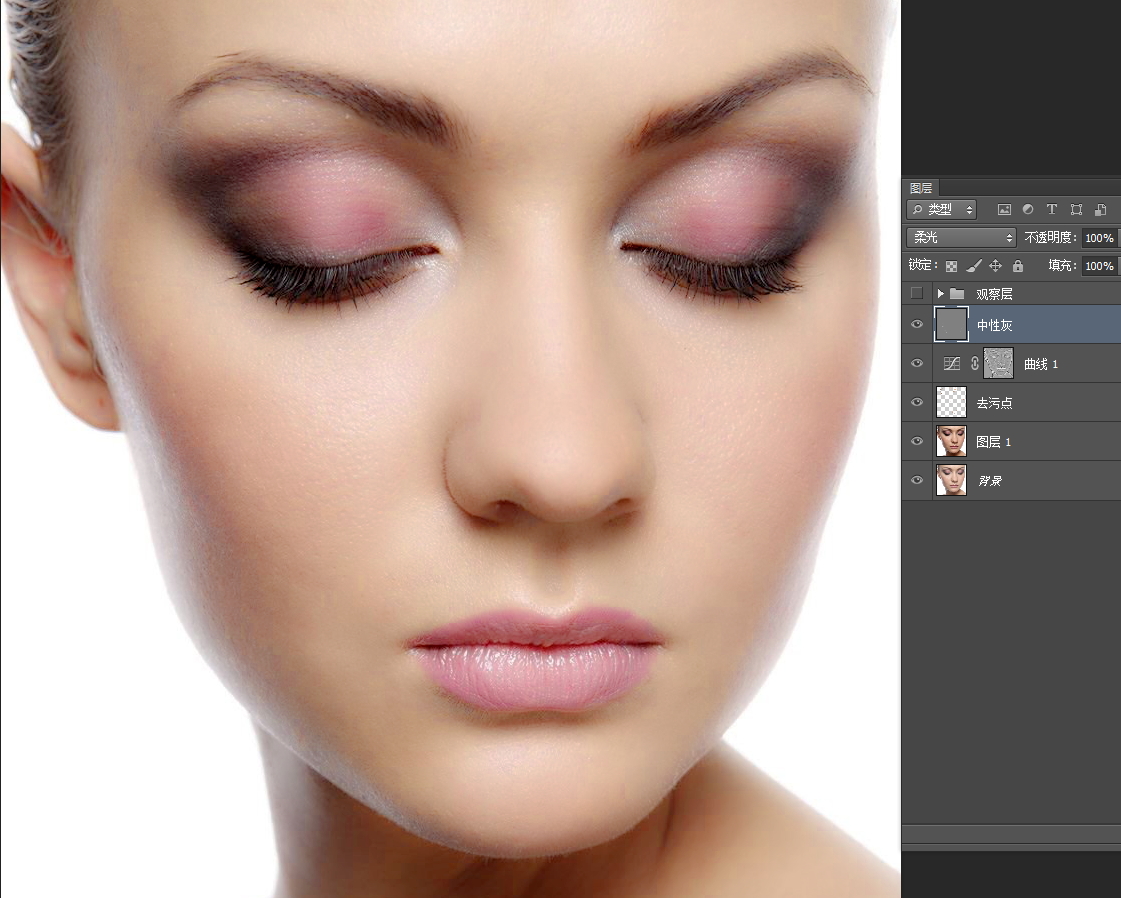The image size is (1121, 898).
Task: Select the 背景 layer thumbnail
Action: pos(952,480)
